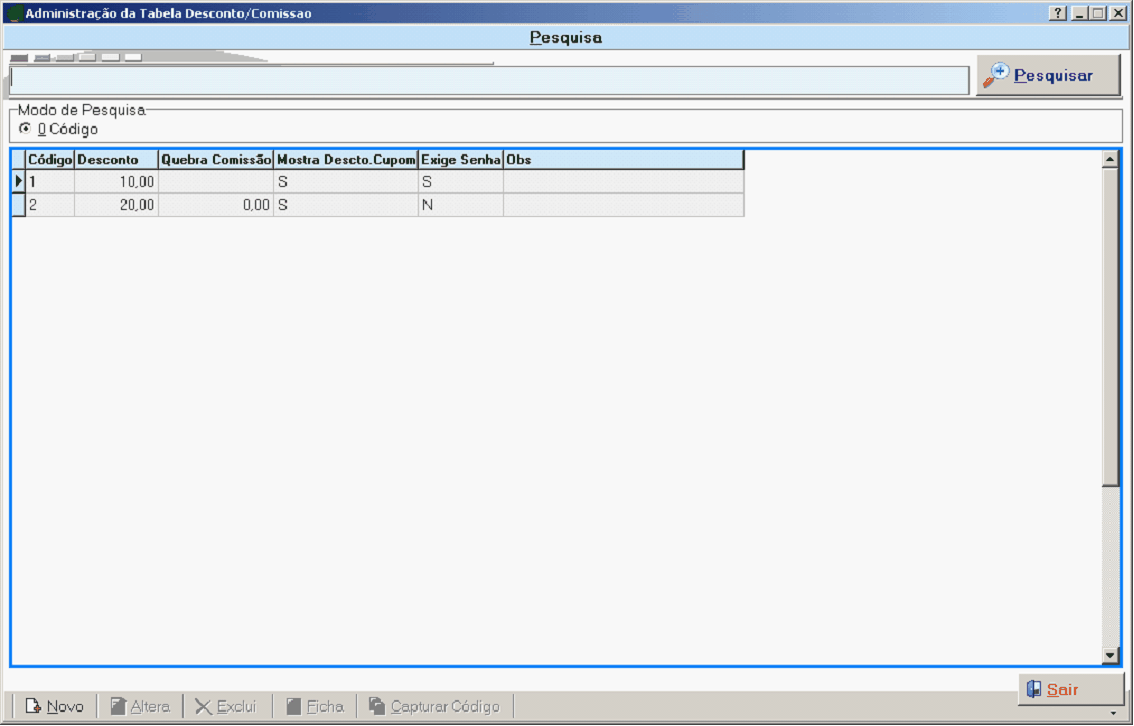Click the search text input field
This screenshot has height=726, width=1134.
point(488,80)
